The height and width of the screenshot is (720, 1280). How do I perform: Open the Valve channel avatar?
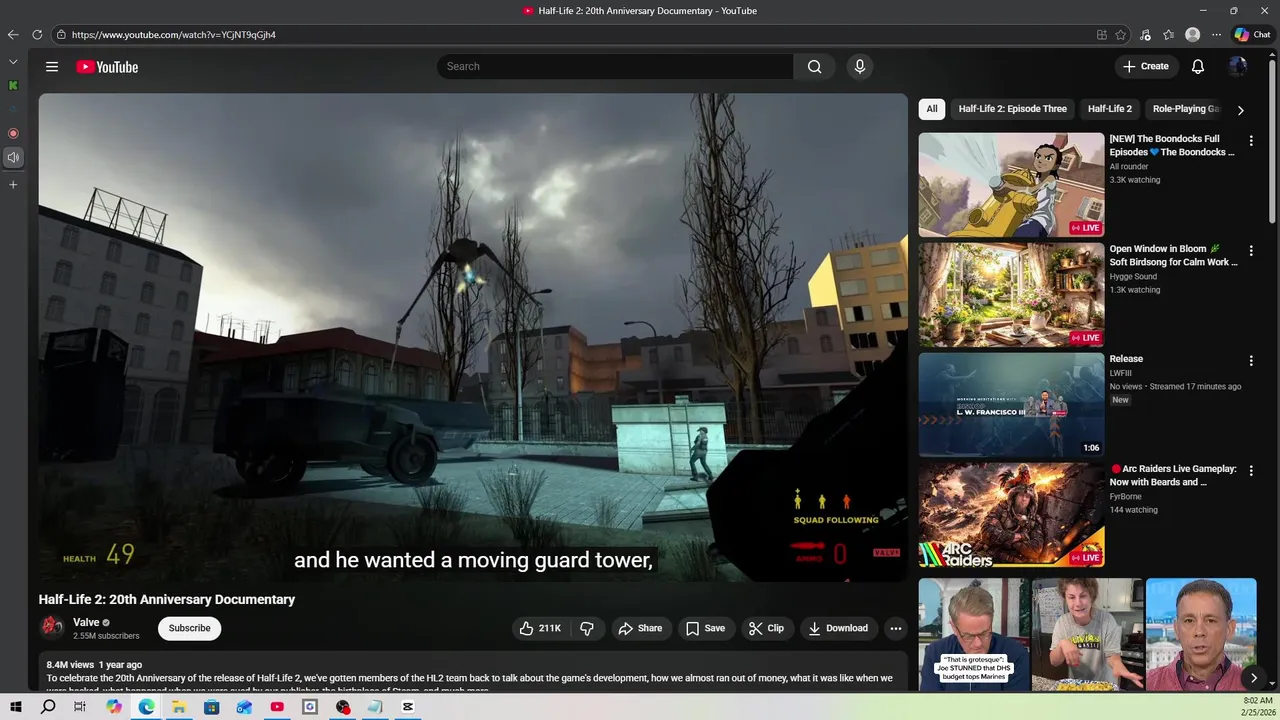pyautogui.click(x=52, y=628)
